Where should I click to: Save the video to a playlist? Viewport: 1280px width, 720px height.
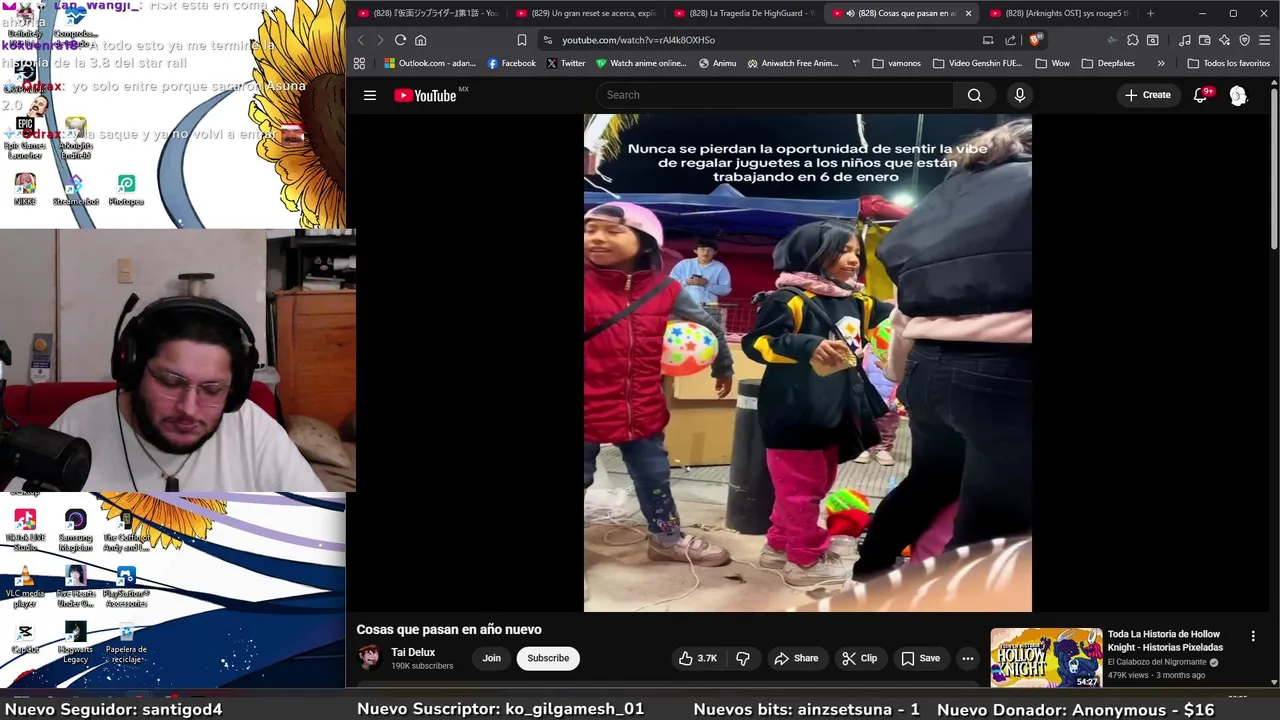click(921, 658)
